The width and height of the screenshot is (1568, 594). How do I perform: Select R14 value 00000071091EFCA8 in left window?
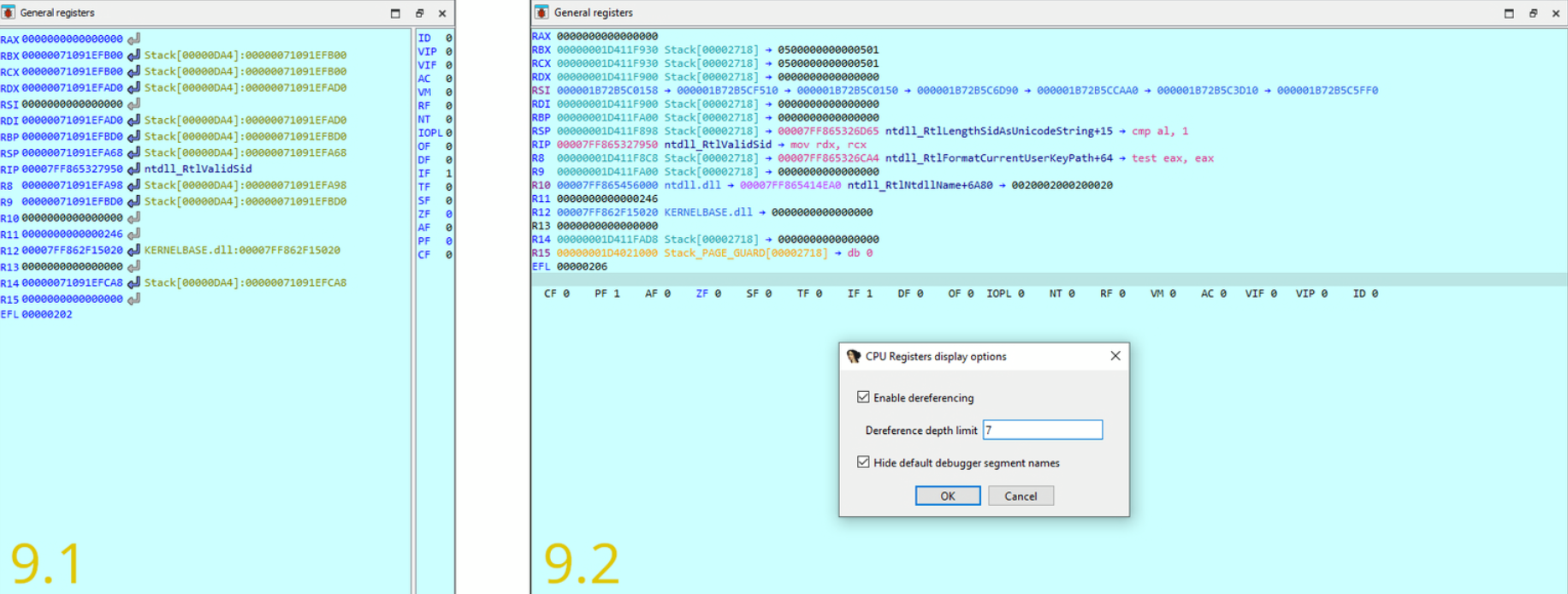[x=72, y=283]
